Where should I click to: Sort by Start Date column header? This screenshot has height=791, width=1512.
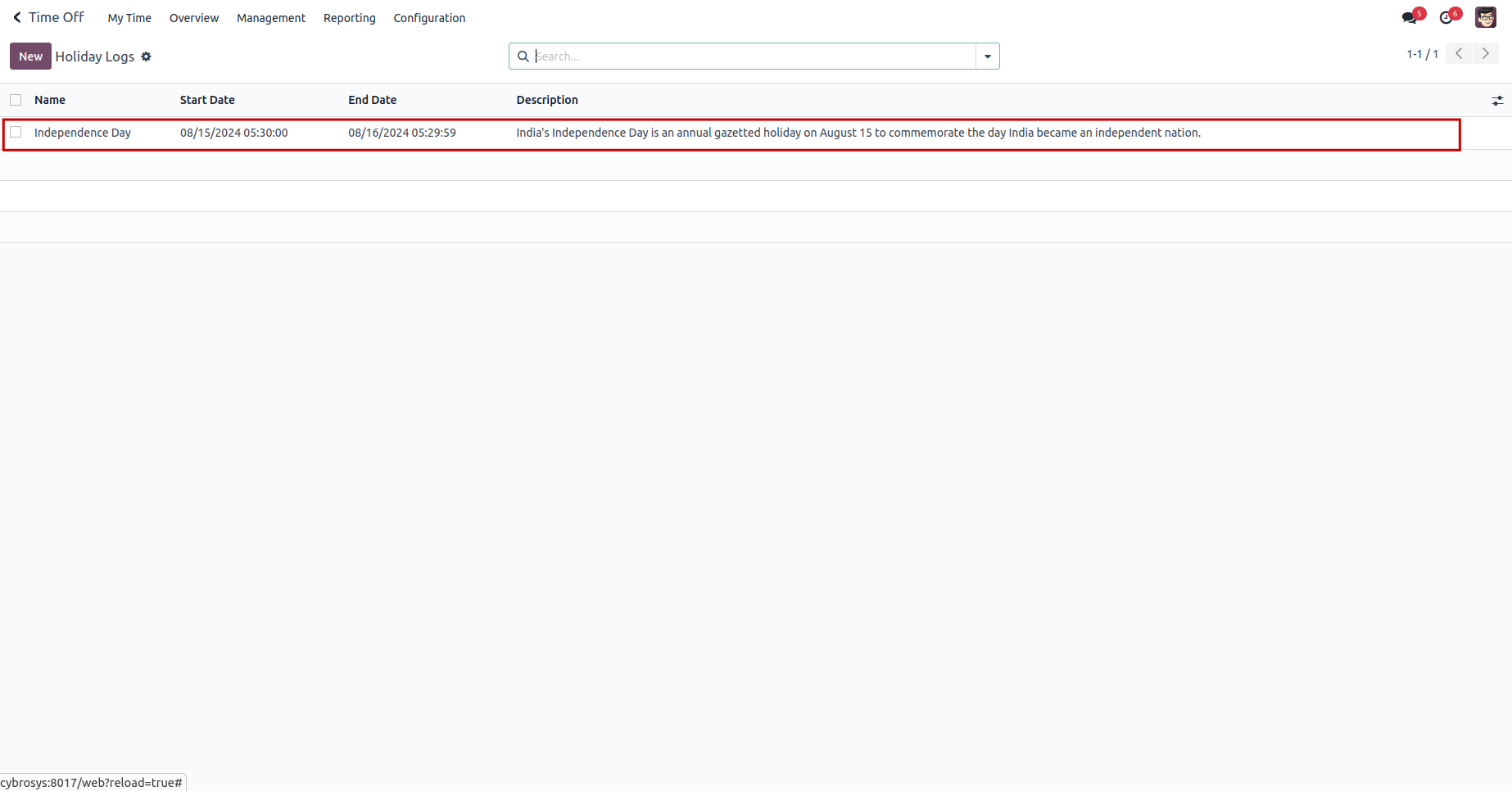click(x=207, y=100)
